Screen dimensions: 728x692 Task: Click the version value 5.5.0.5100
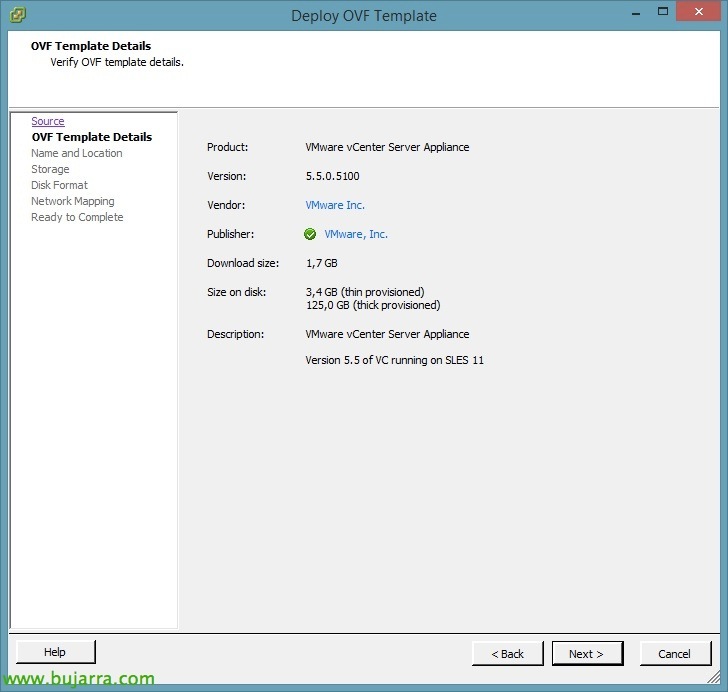(x=332, y=176)
